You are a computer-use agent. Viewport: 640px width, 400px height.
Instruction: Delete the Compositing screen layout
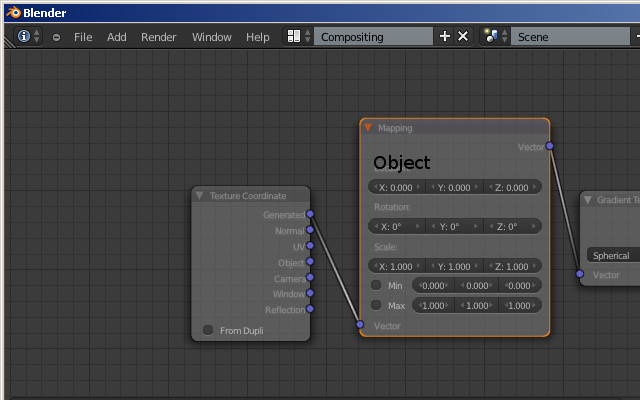tap(463, 36)
